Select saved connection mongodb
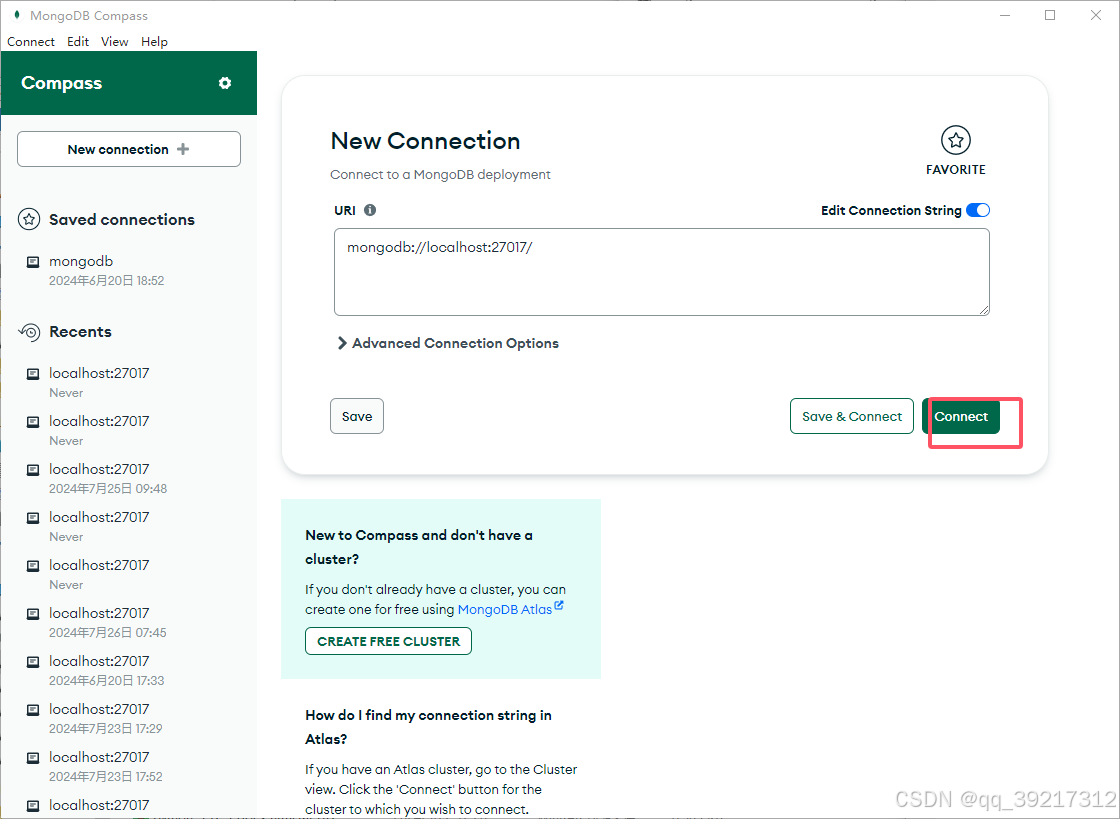Image resolution: width=1120 pixels, height=819 pixels. (129, 270)
